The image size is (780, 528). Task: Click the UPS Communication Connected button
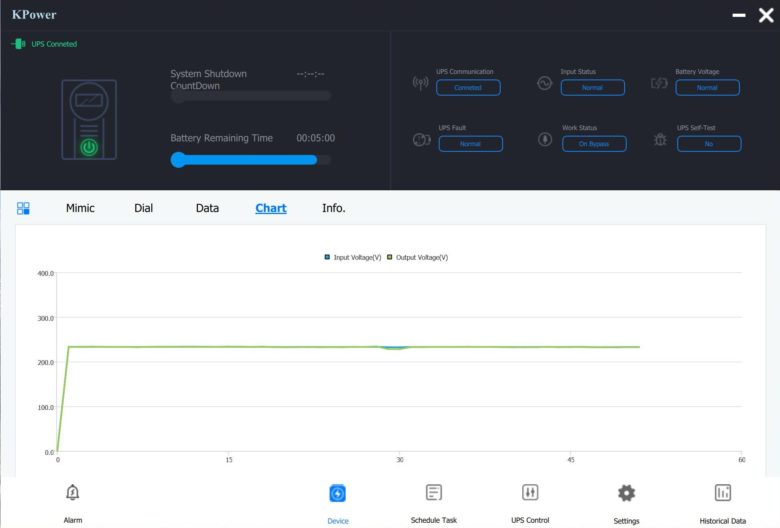click(x=468, y=88)
